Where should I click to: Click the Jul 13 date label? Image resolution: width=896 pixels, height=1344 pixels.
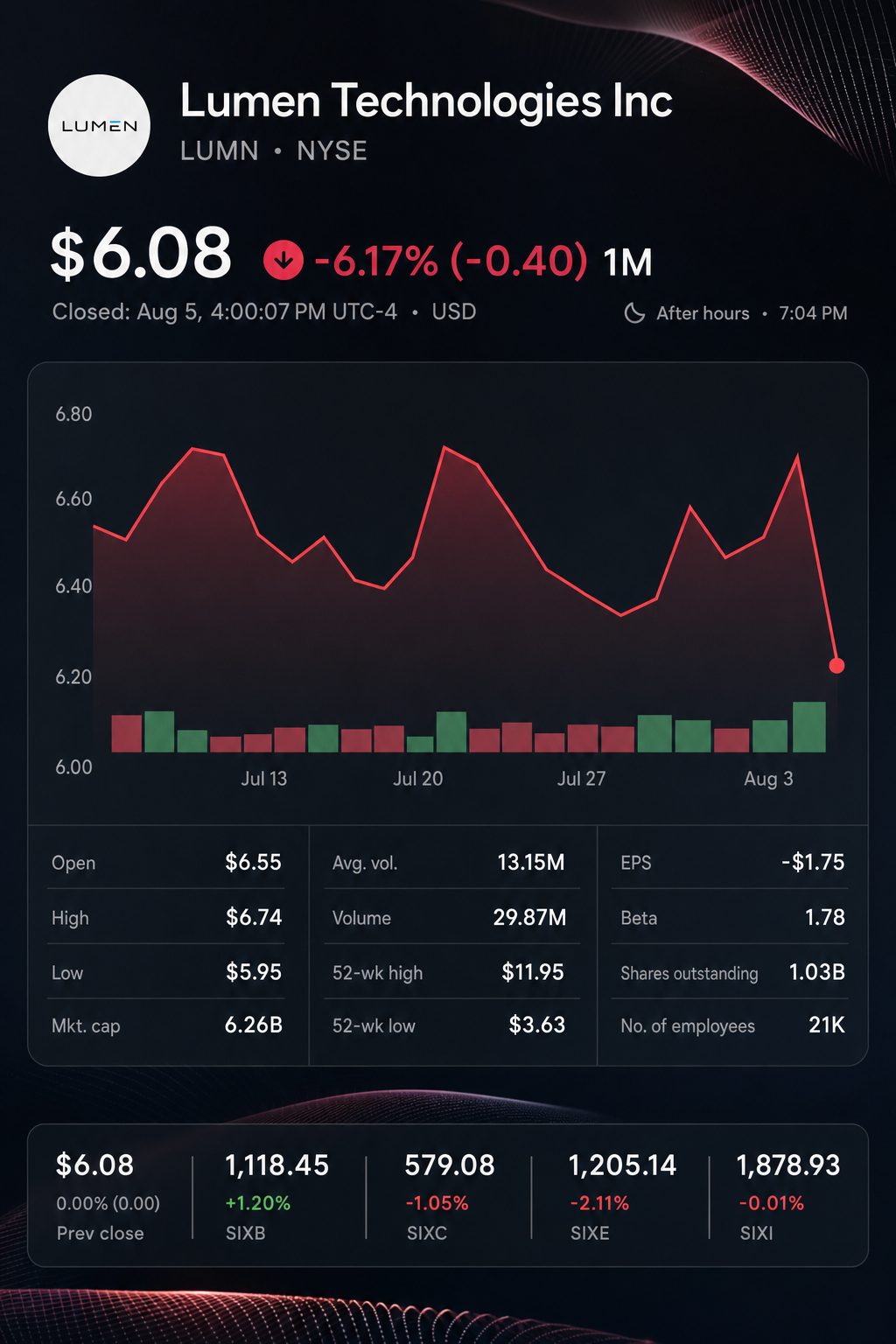[x=264, y=779]
